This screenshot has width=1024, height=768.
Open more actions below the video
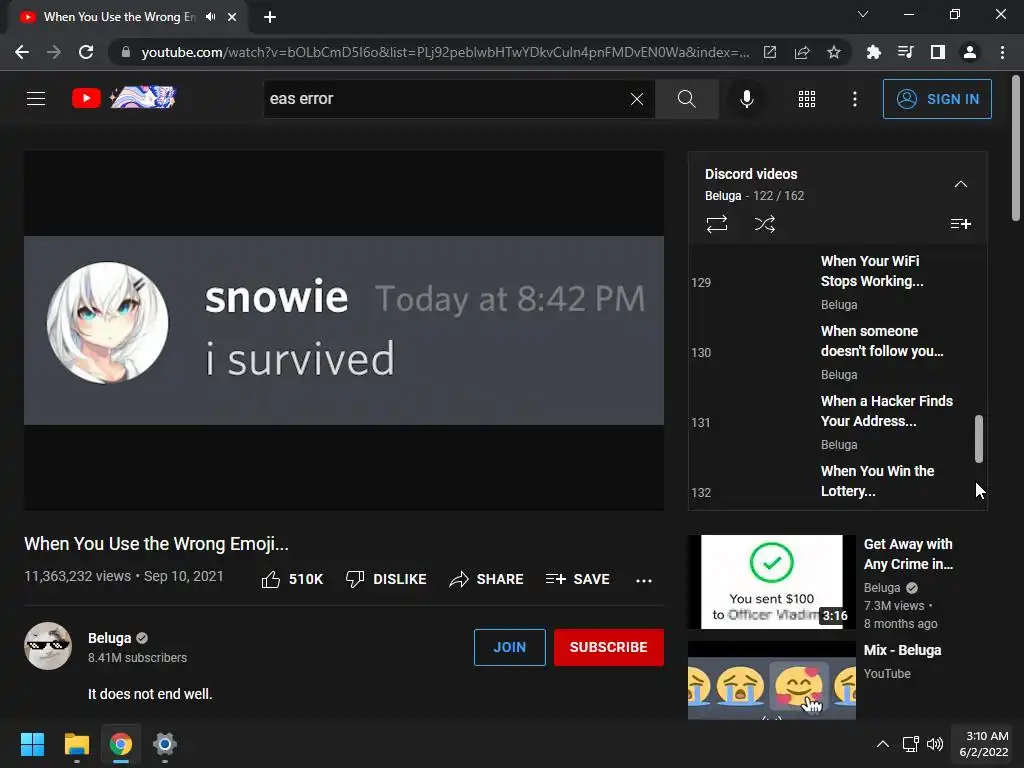pyautogui.click(x=643, y=580)
